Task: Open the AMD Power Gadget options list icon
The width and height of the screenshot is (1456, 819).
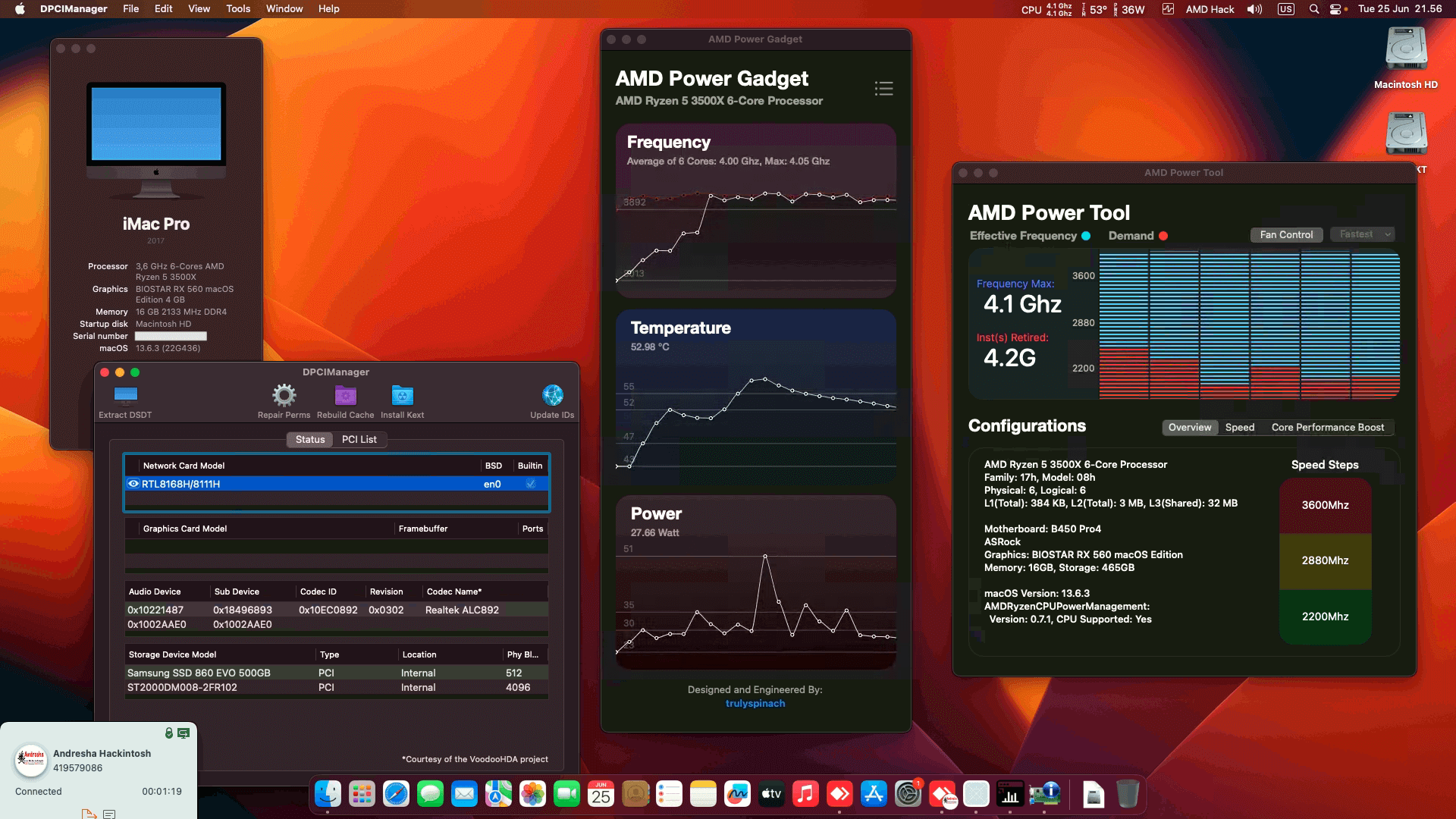Action: pyautogui.click(x=883, y=89)
